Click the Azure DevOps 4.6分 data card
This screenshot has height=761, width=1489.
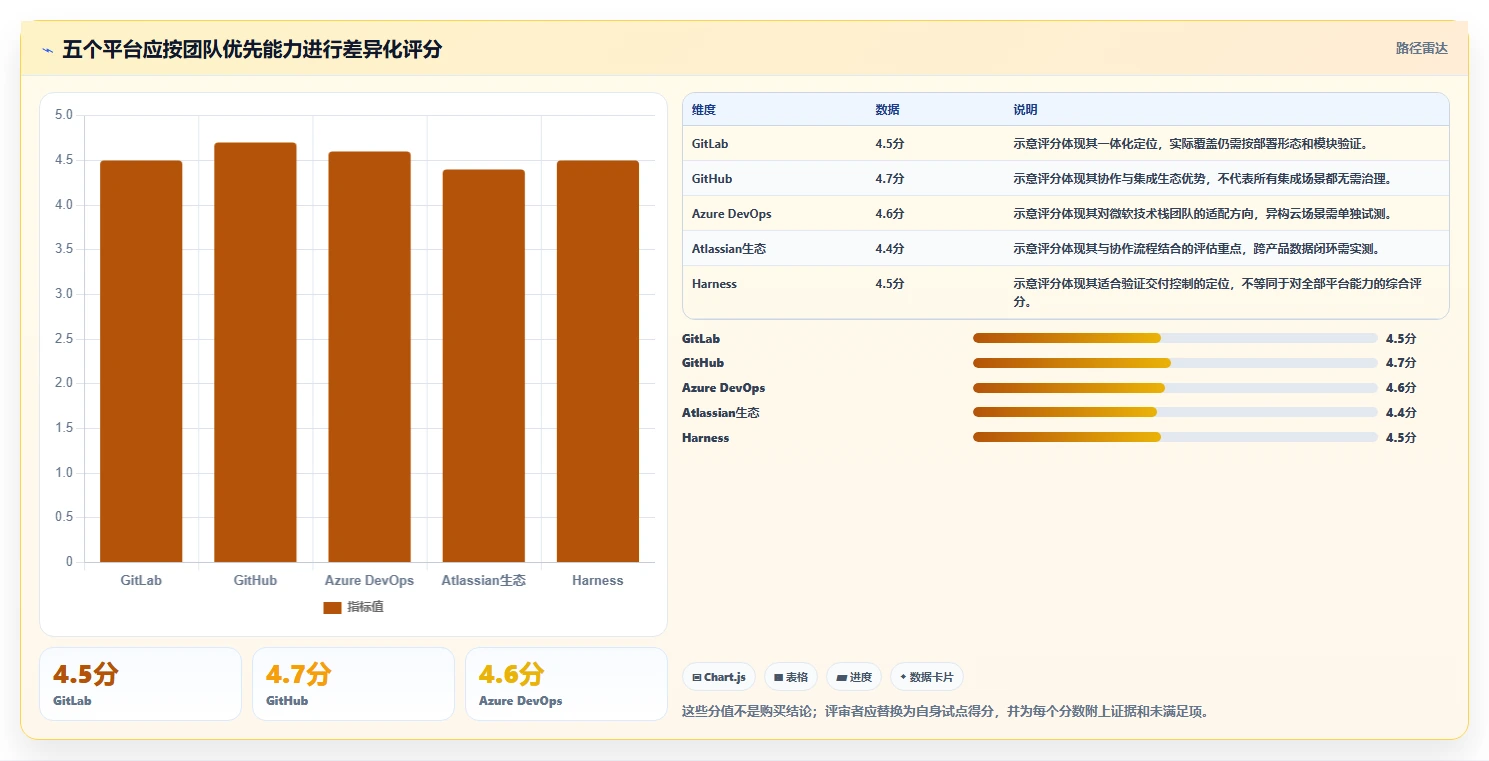coord(566,684)
